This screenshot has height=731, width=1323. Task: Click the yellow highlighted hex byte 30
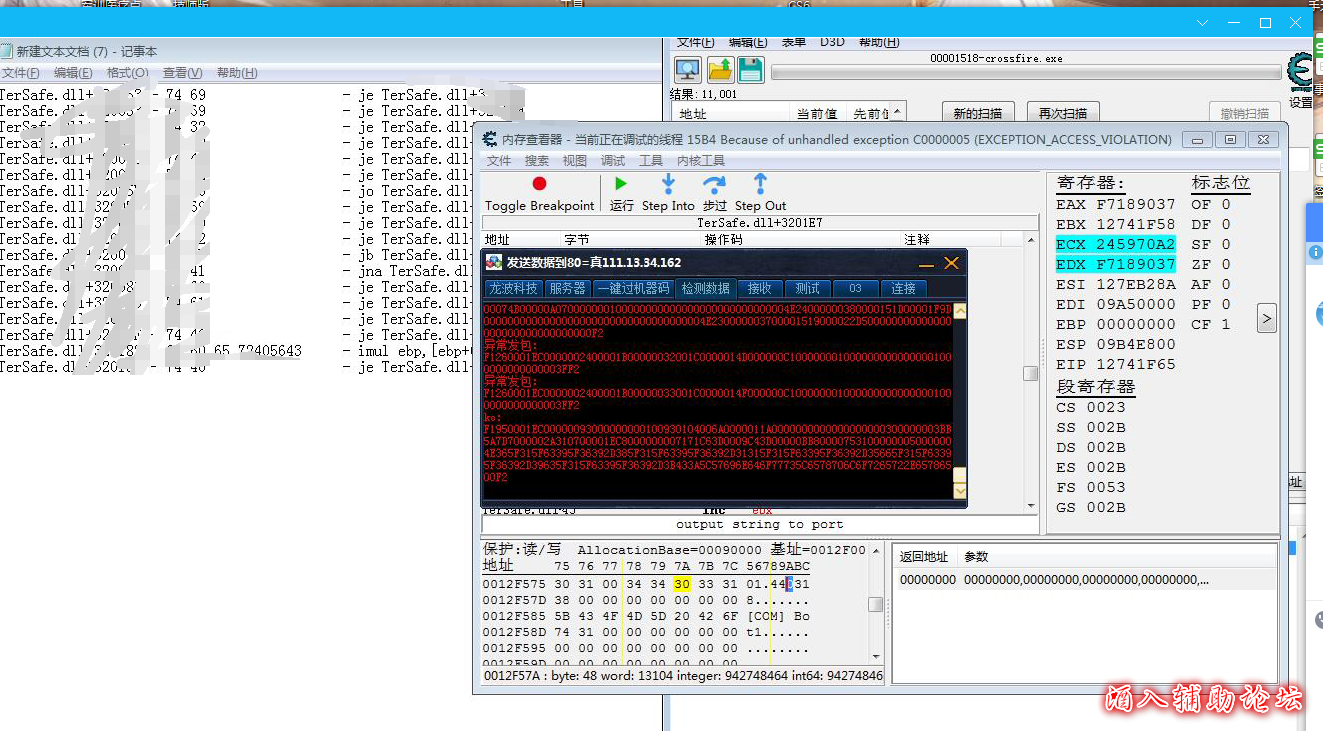pos(682,584)
